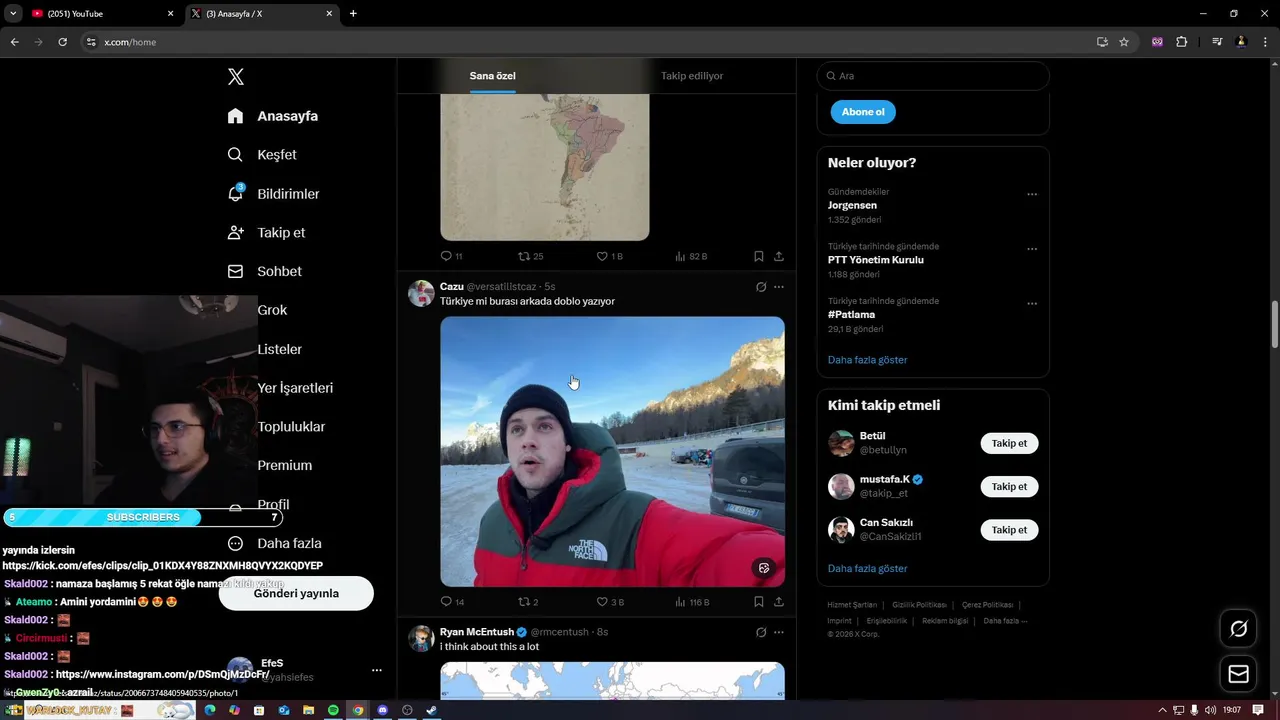
Task: Share Cazu's post
Action: point(779,602)
